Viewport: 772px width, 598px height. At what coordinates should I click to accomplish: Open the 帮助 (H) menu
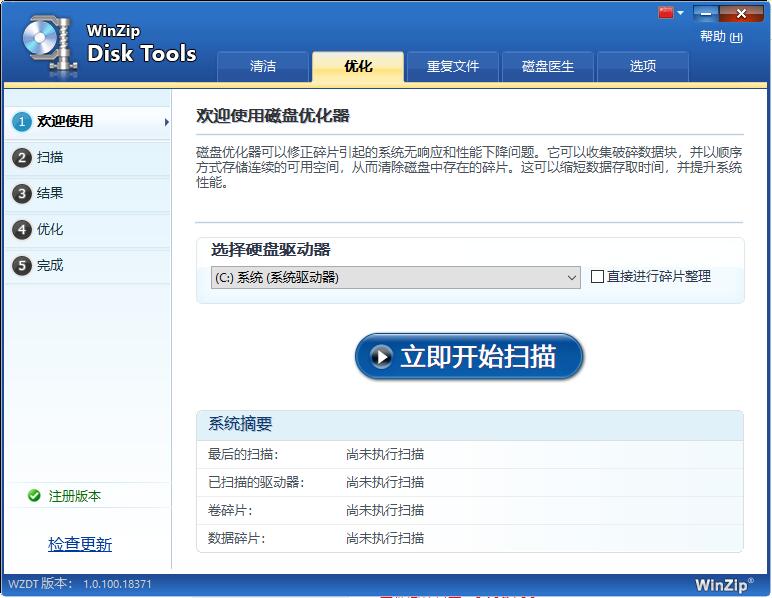(721, 36)
